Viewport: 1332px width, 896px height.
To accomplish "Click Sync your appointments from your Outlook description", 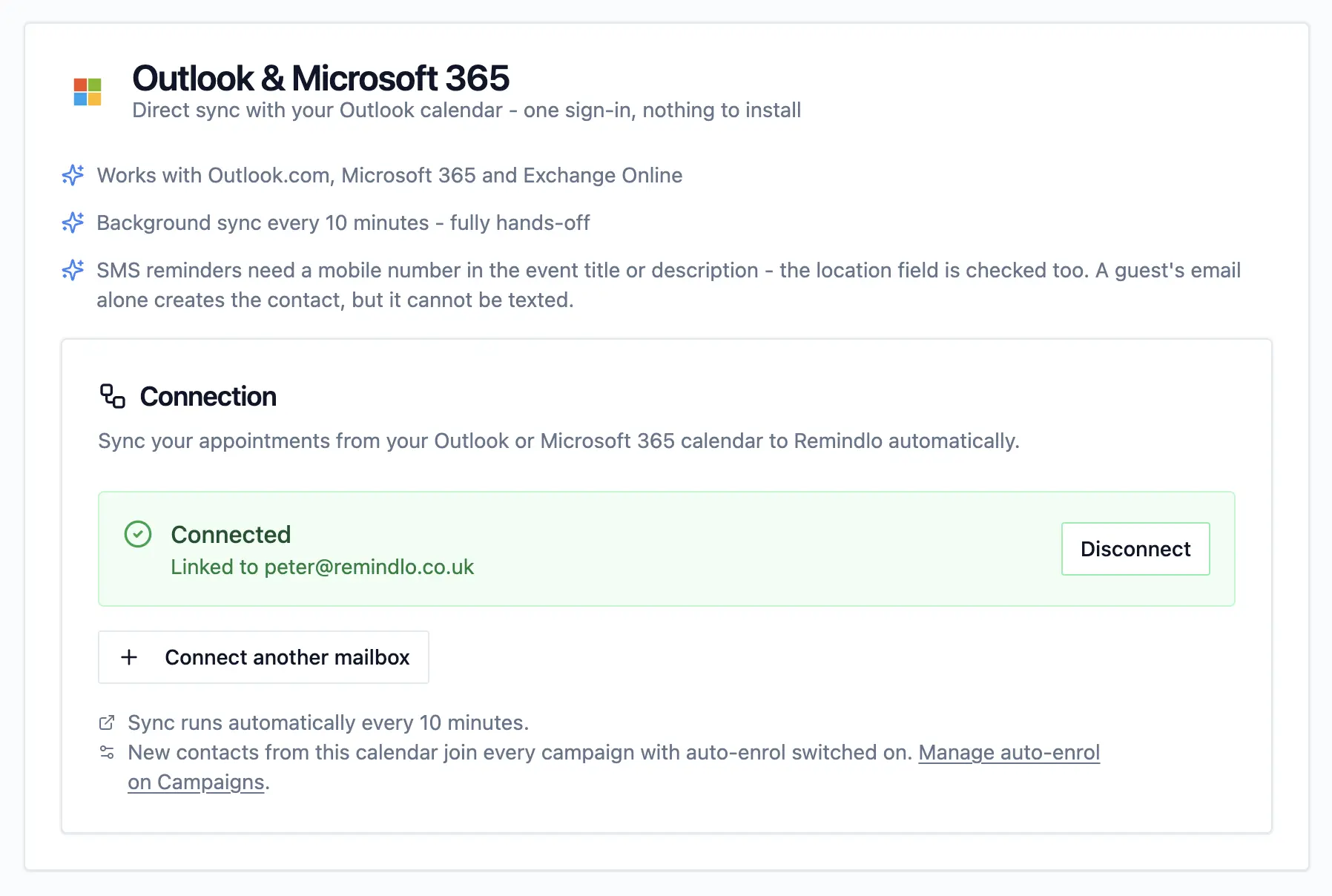I will click(x=558, y=441).
